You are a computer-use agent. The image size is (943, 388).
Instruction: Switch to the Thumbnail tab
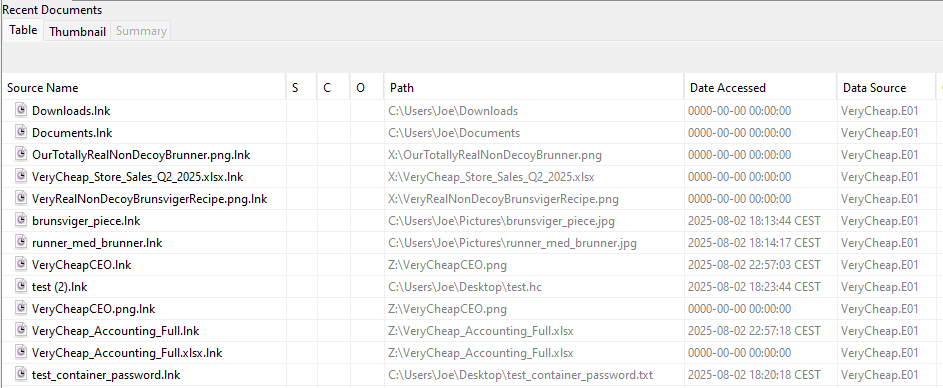coord(78,31)
